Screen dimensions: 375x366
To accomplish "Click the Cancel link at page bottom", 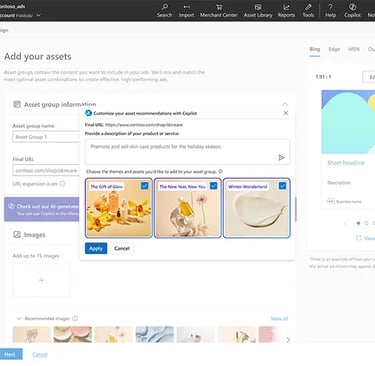I will pos(40,354).
